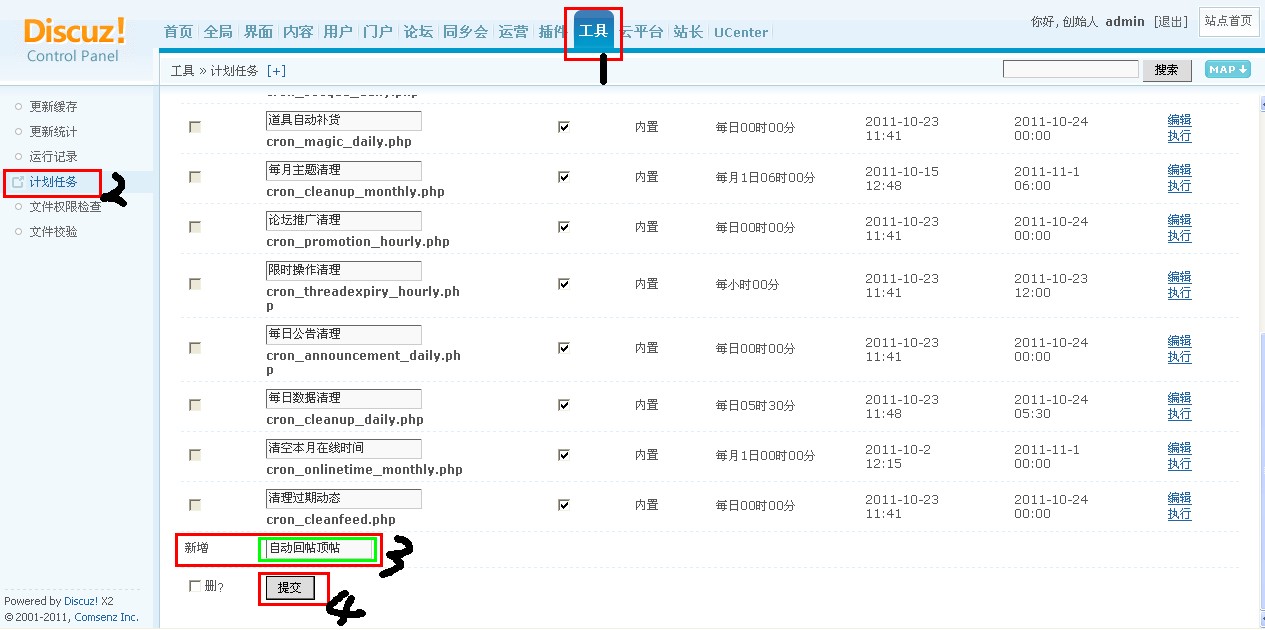
Task: Focus the search box in the header
Action: (1071, 69)
